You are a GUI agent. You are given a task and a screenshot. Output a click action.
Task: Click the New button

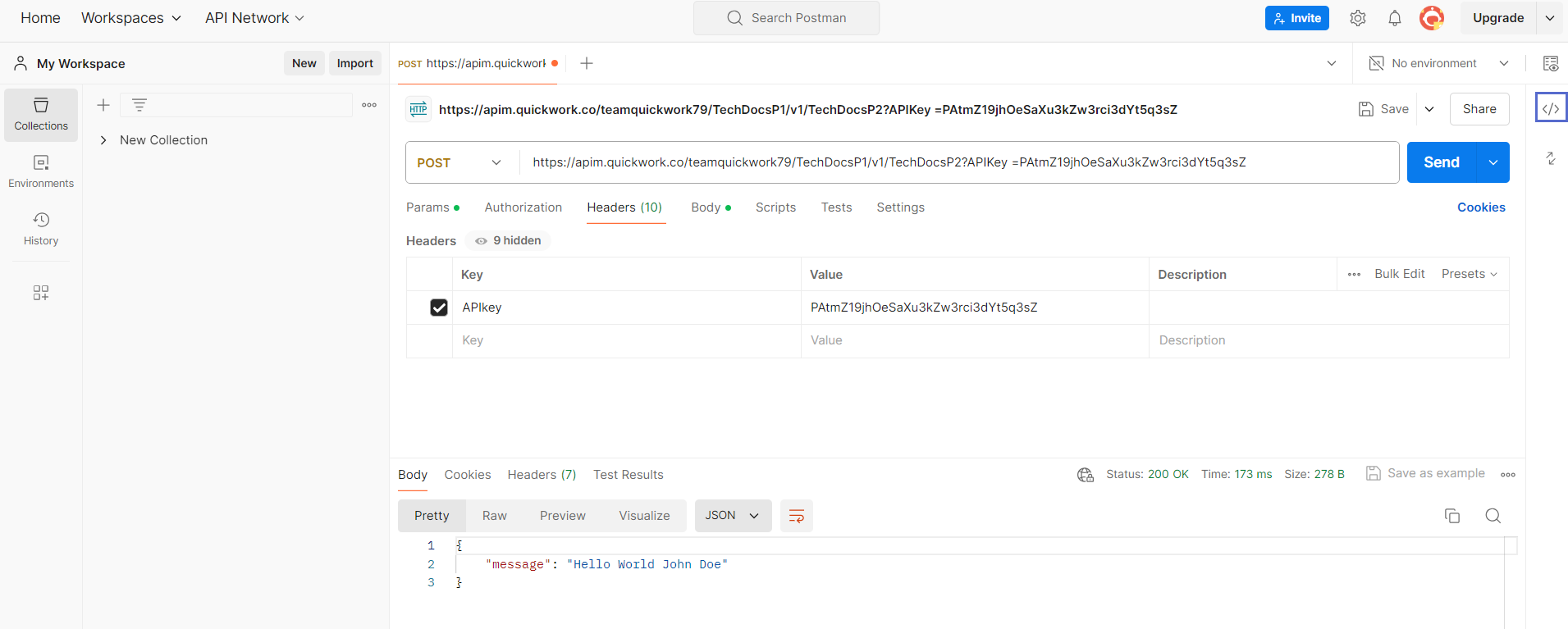click(x=304, y=63)
